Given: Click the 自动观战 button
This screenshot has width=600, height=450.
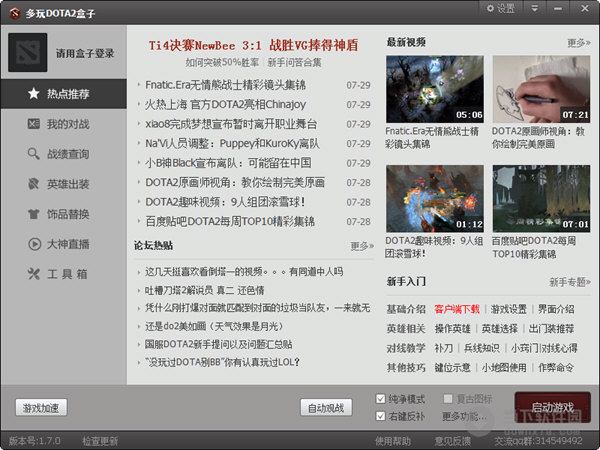Looking at the screenshot, I should [x=326, y=408].
